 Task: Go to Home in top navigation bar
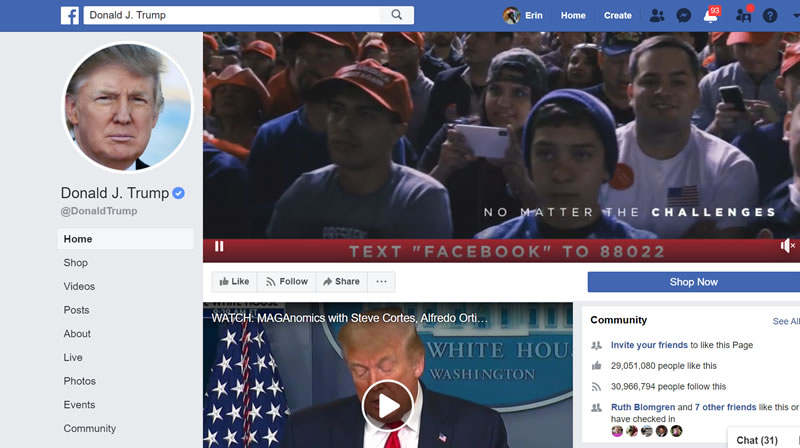pos(573,16)
